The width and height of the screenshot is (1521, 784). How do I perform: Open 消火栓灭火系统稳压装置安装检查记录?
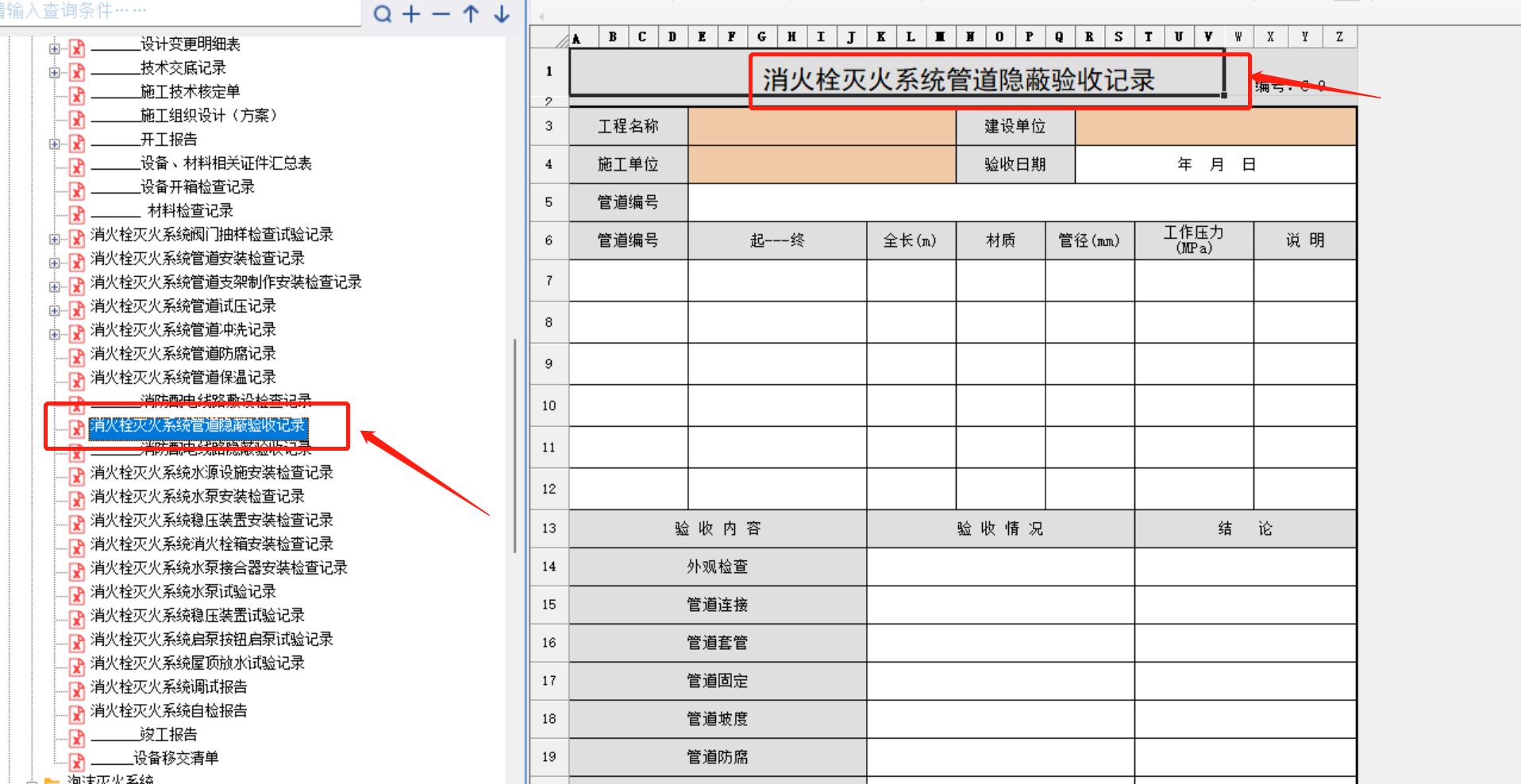[212, 521]
